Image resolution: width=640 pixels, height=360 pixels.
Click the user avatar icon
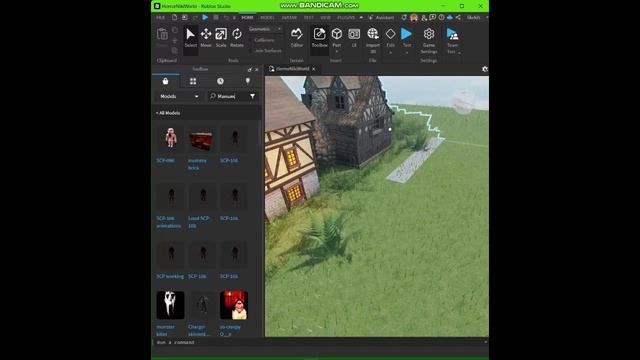pyautogui.click(x=414, y=17)
